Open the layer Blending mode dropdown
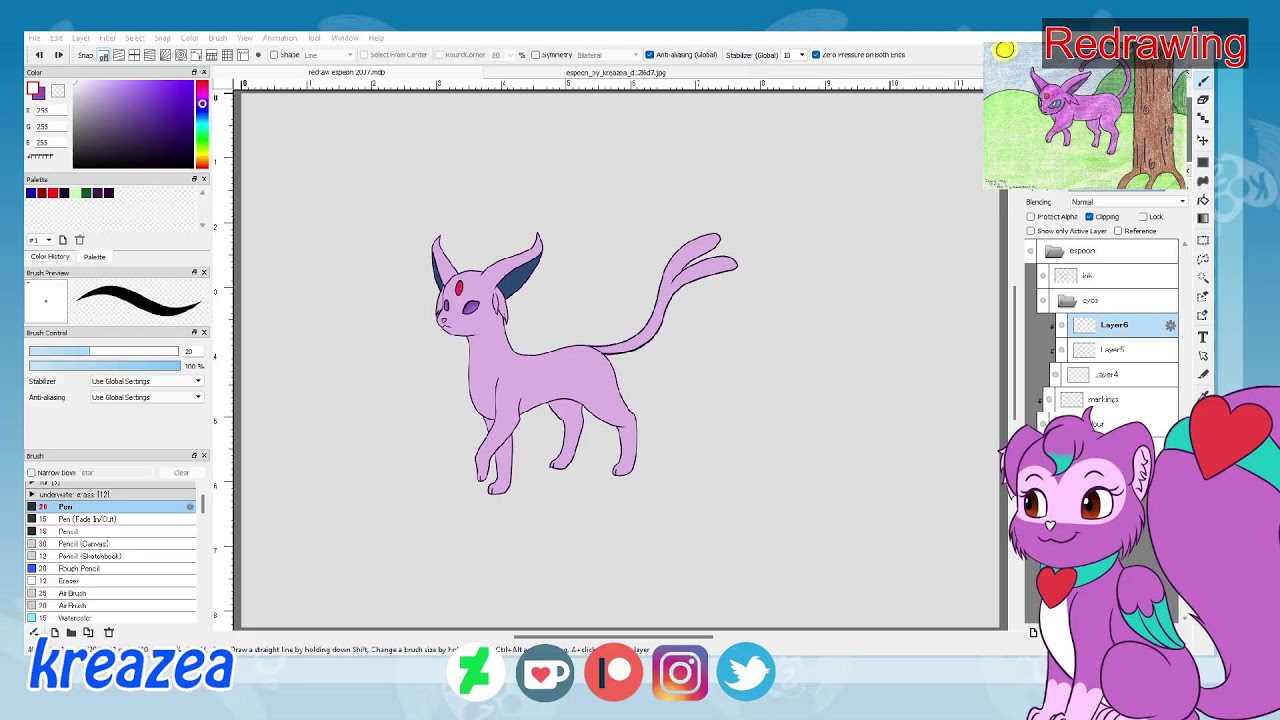Screen dimensions: 1280x720 pyautogui.click(x=1128, y=202)
